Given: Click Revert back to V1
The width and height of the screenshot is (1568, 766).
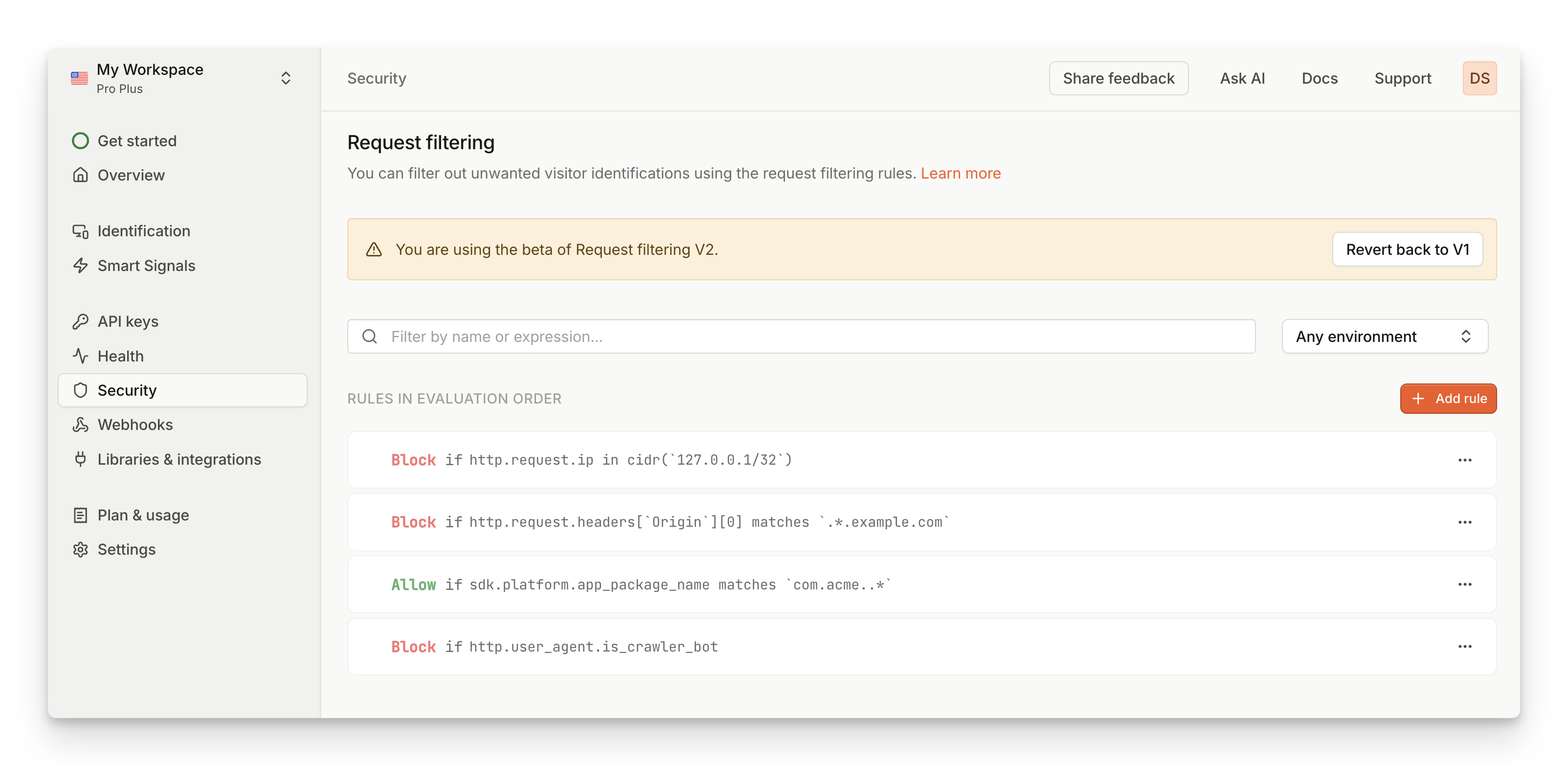Looking at the screenshot, I should 1407,249.
